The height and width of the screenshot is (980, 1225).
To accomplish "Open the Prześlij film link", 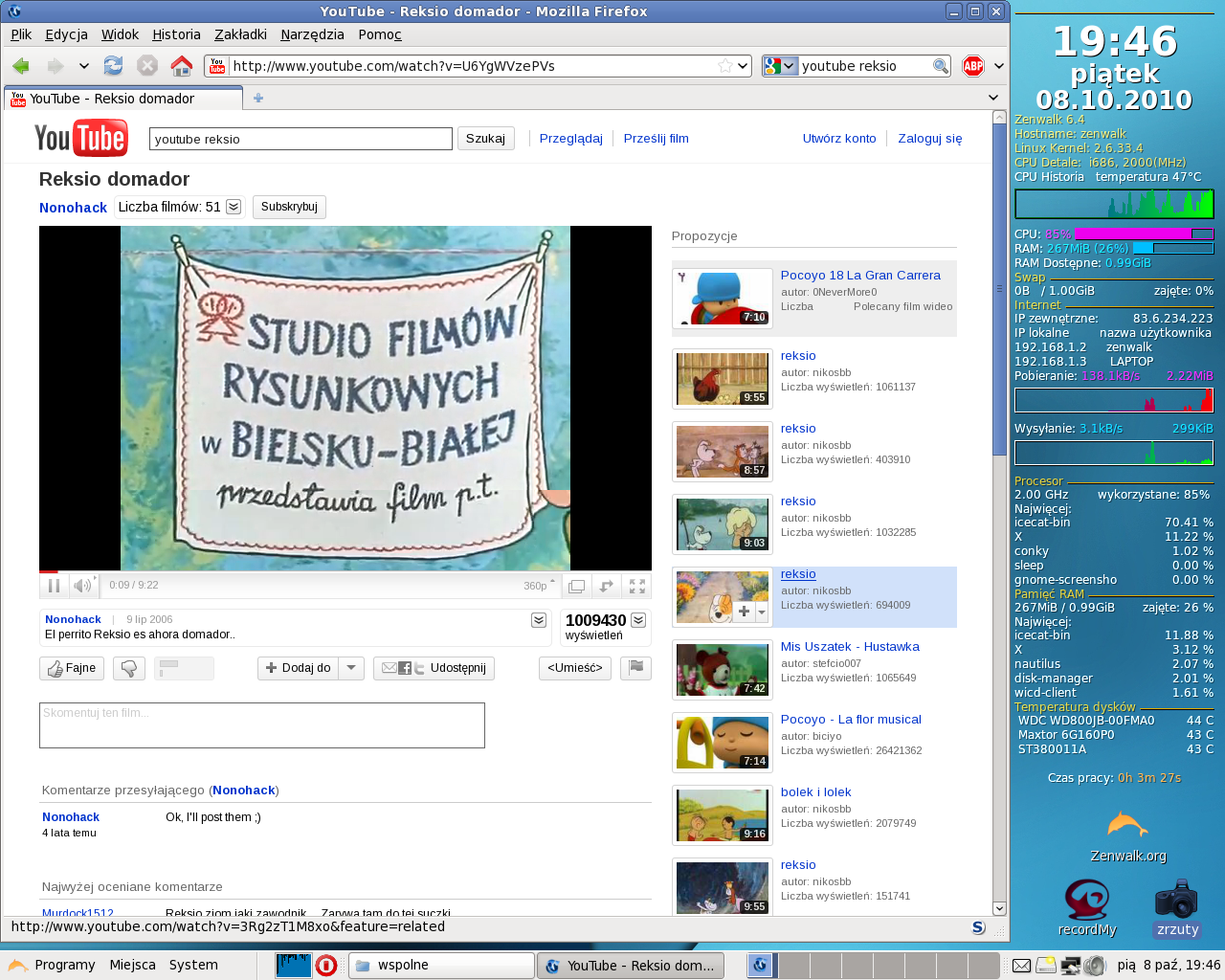I will [657, 139].
